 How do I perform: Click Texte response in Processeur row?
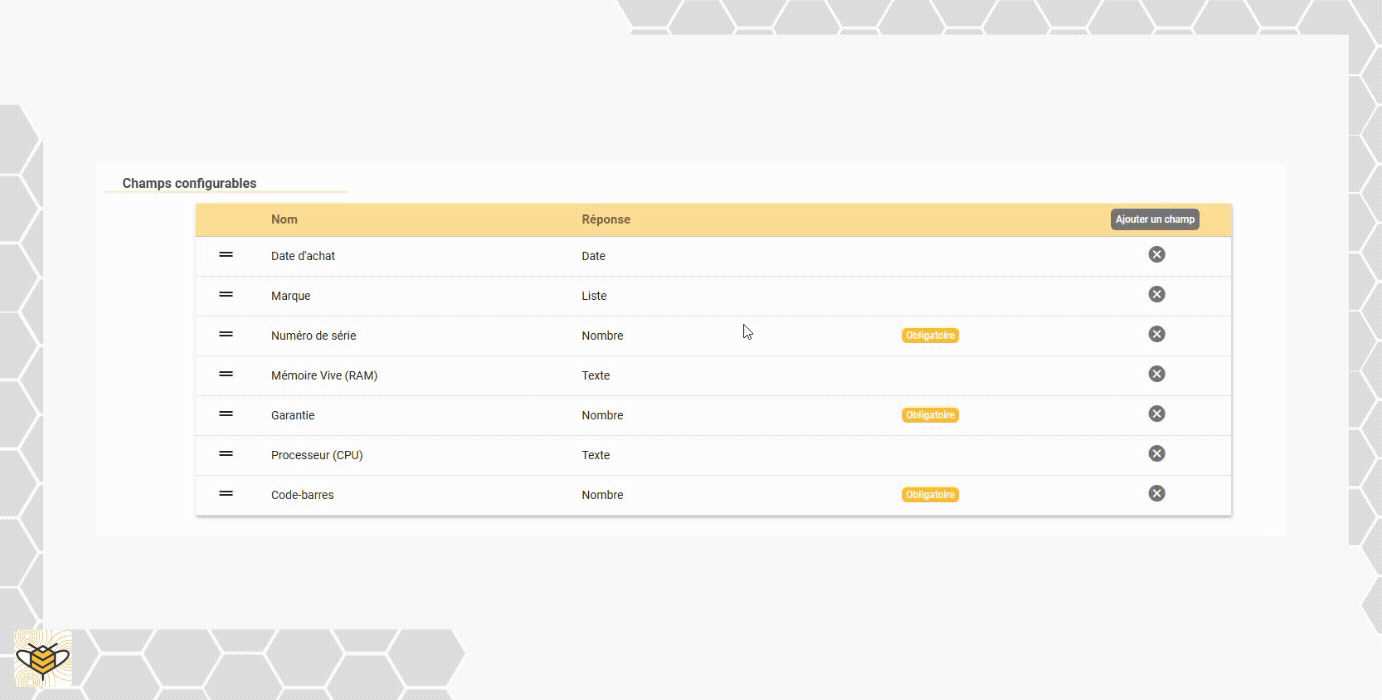596,455
